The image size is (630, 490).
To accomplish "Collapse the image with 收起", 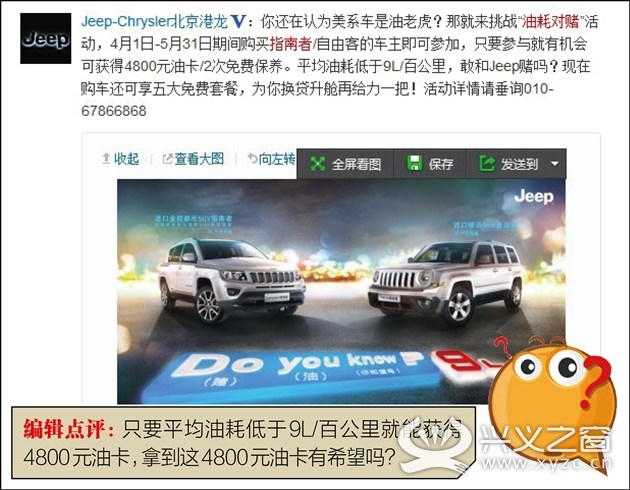I will point(126,159).
